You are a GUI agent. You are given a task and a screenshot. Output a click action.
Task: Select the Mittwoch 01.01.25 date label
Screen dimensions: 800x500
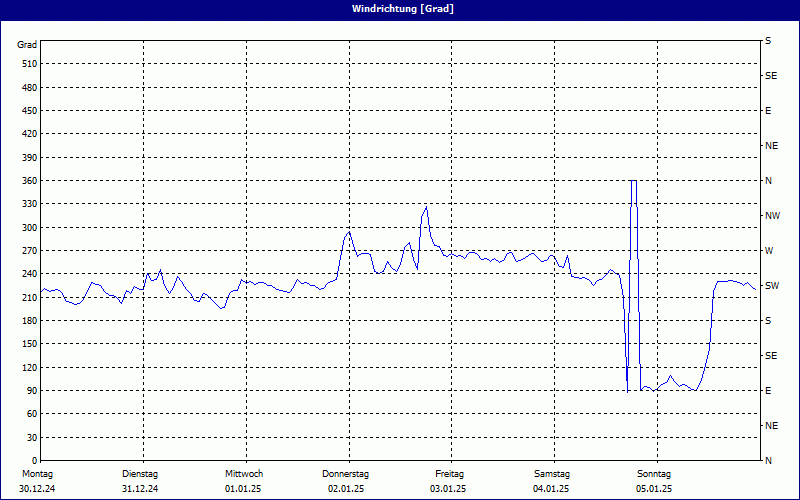tap(244, 481)
